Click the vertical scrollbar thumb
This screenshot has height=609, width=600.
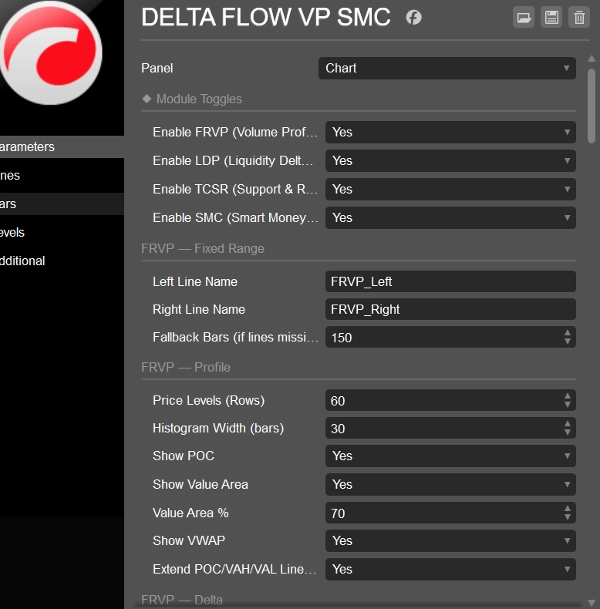coord(591,106)
